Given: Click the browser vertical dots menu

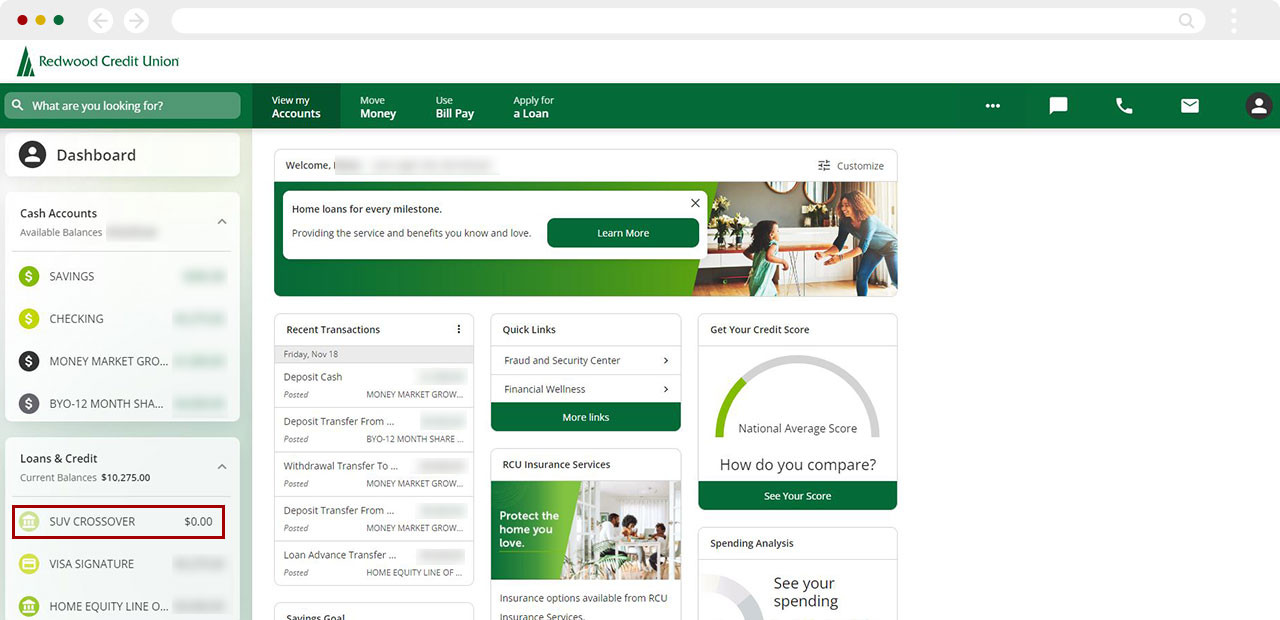Looking at the screenshot, I should coord(1234,20).
